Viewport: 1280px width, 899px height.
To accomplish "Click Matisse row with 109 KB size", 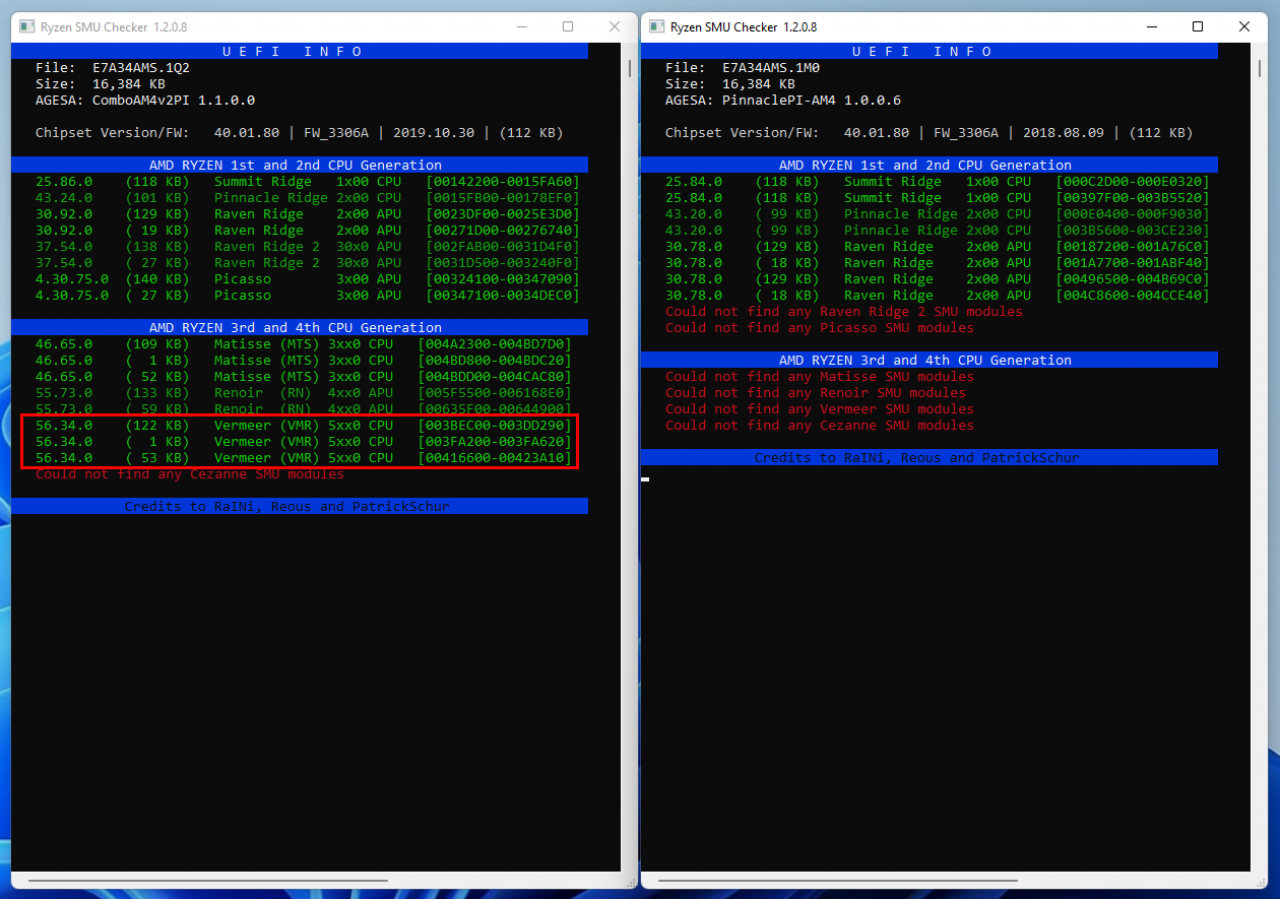I will pos(303,344).
